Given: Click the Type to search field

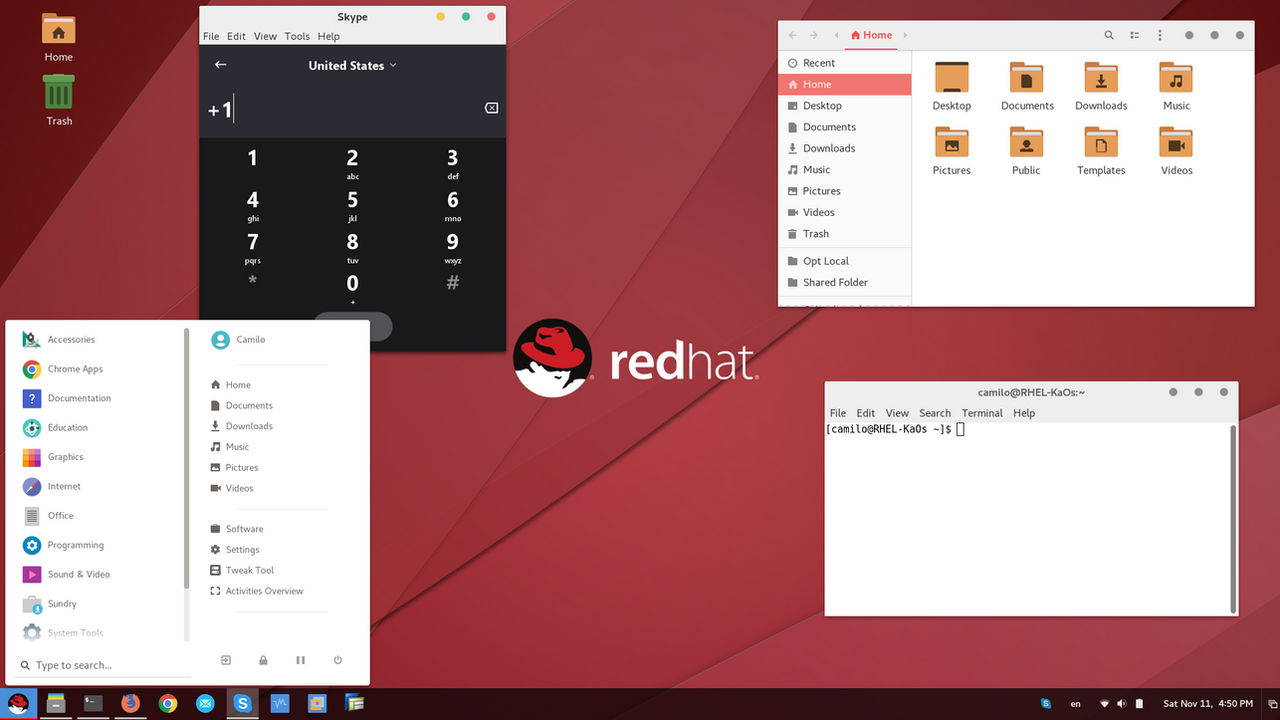Looking at the screenshot, I should pos(104,665).
